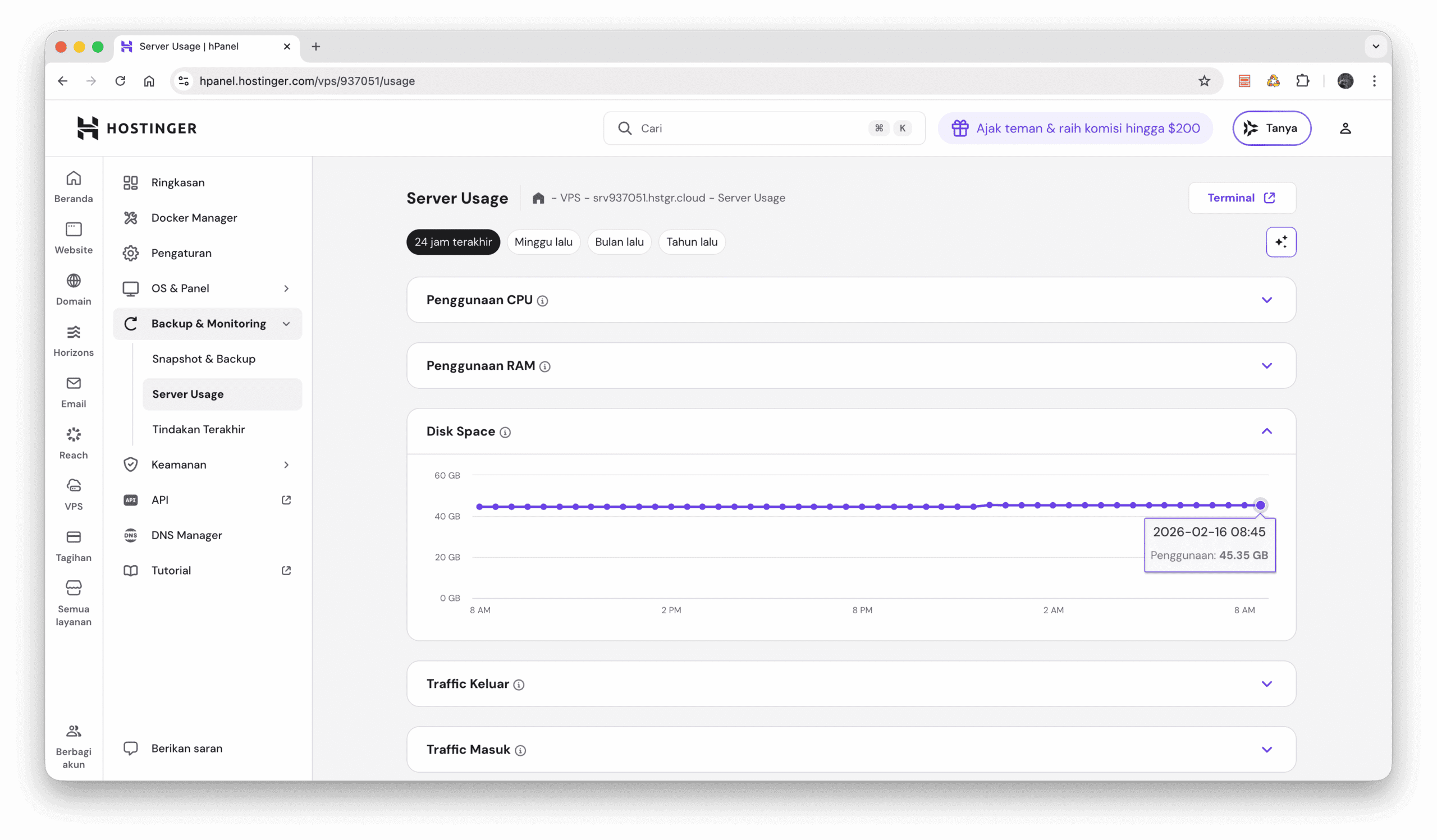Select the Docker Manager icon

[130, 218]
